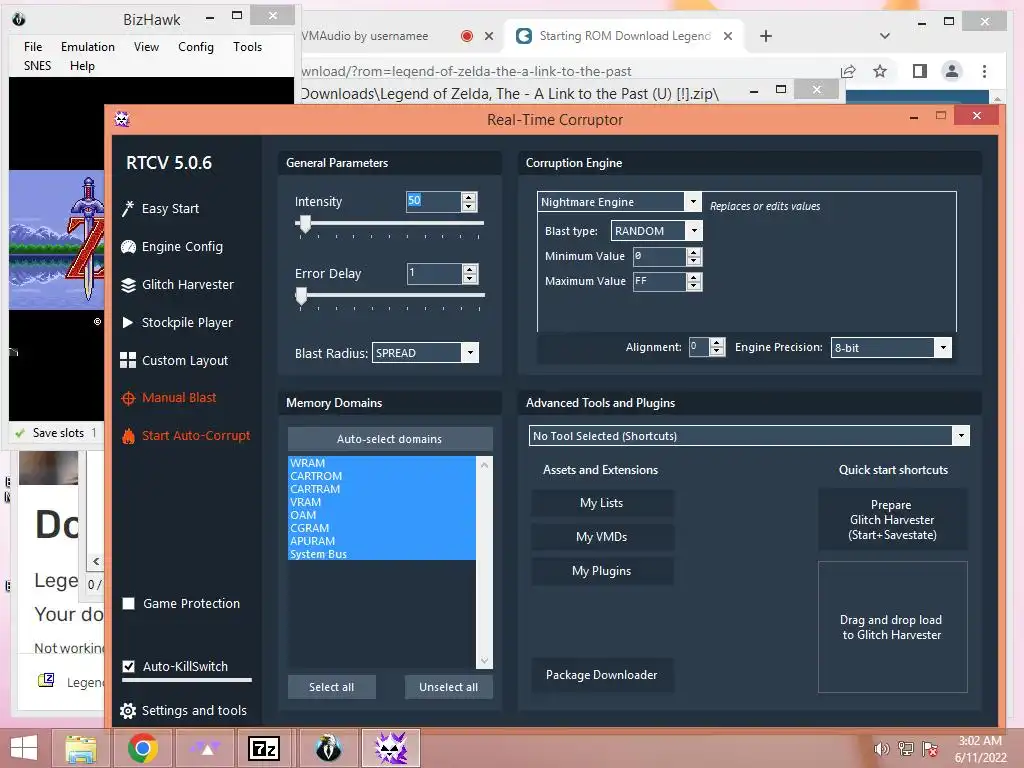
Task: Open Settings and tools gear icon
Action: click(x=128, y=711)
